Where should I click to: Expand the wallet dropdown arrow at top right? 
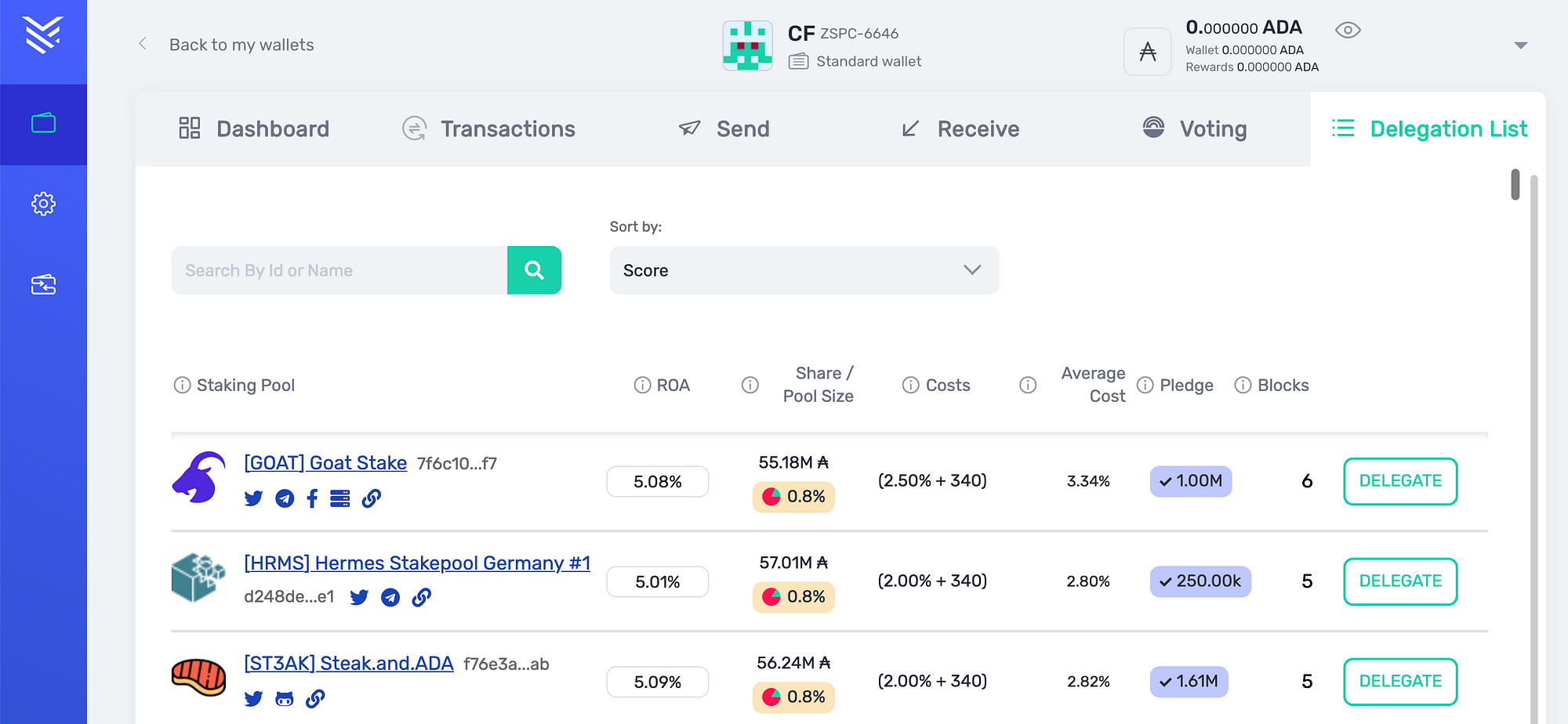pyautogui.click(x=1521, y=45)
